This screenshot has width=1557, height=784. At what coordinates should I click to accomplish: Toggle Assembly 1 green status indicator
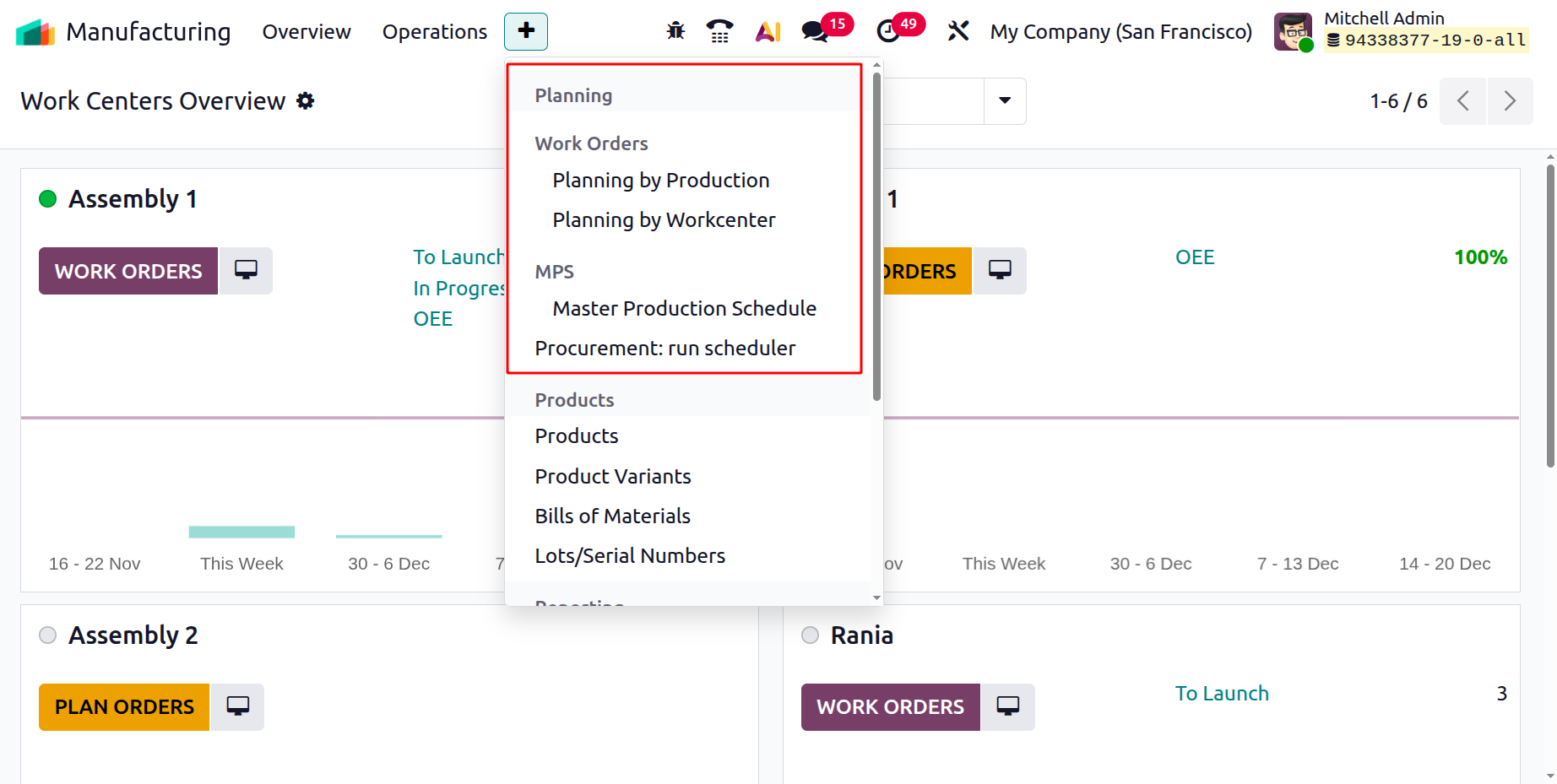(x=48, y=199)
